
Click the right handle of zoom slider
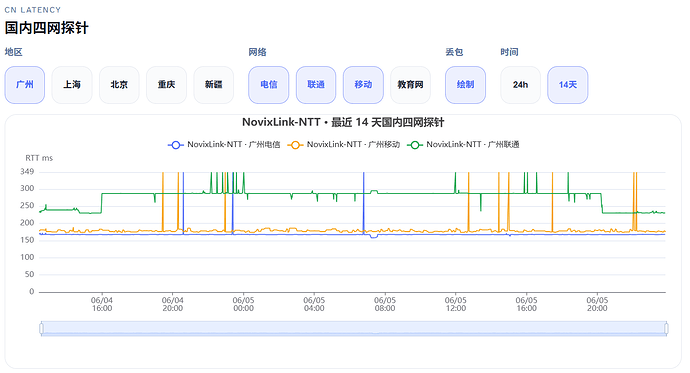tap(666, 328)
